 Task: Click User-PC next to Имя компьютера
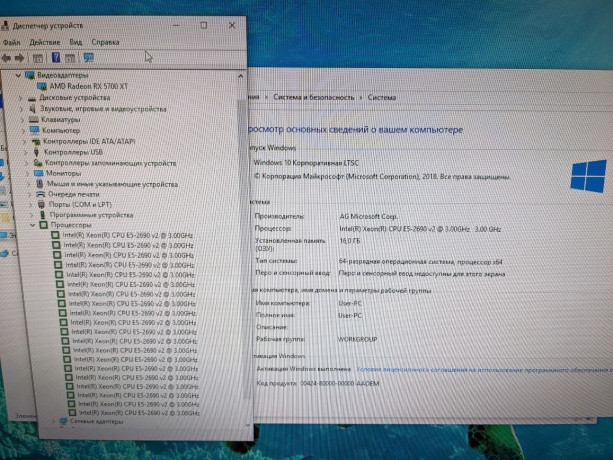pyautogui.click(x=350, y=303)
